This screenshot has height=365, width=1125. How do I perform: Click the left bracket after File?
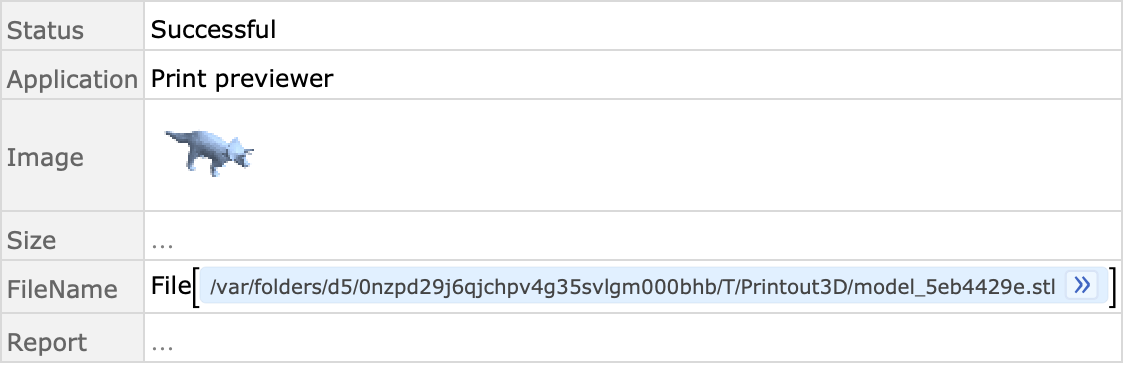coord(194,287)
